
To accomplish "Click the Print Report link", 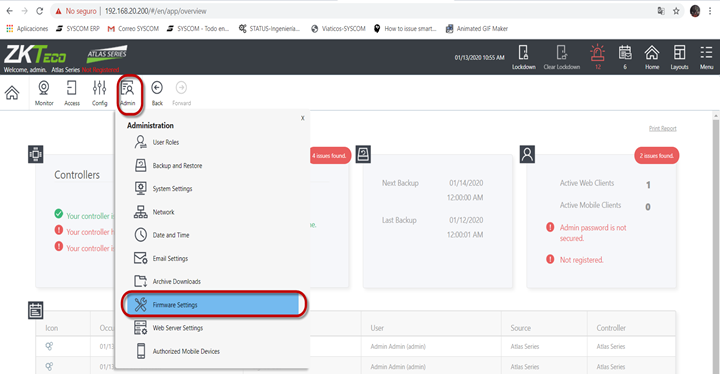I will 662,128.
